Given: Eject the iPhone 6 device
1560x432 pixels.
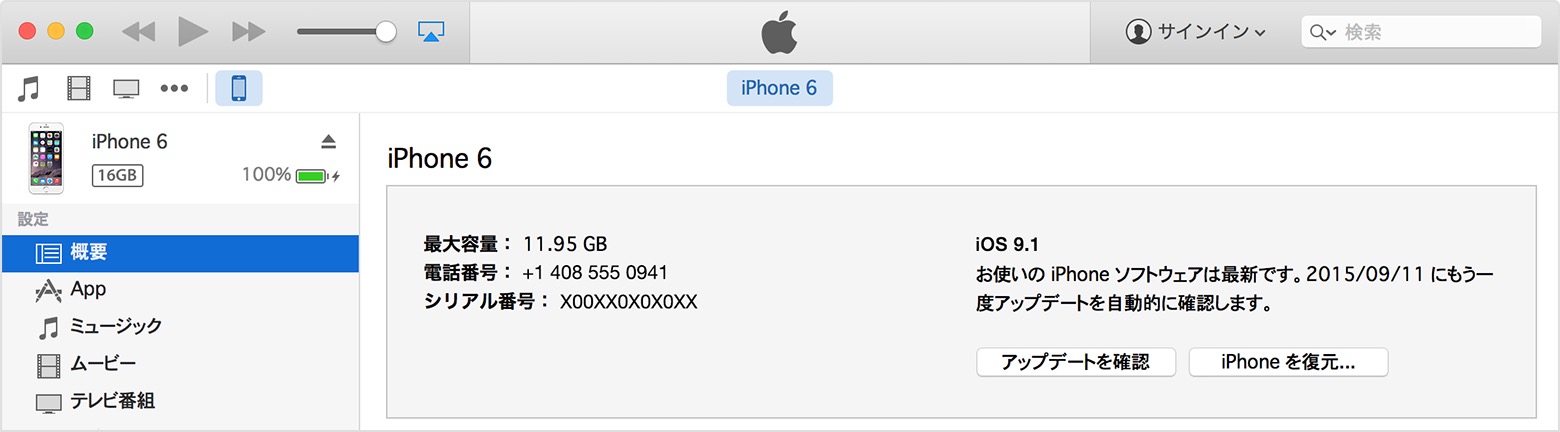Looking at the screenshot, I should pos(329,141).
